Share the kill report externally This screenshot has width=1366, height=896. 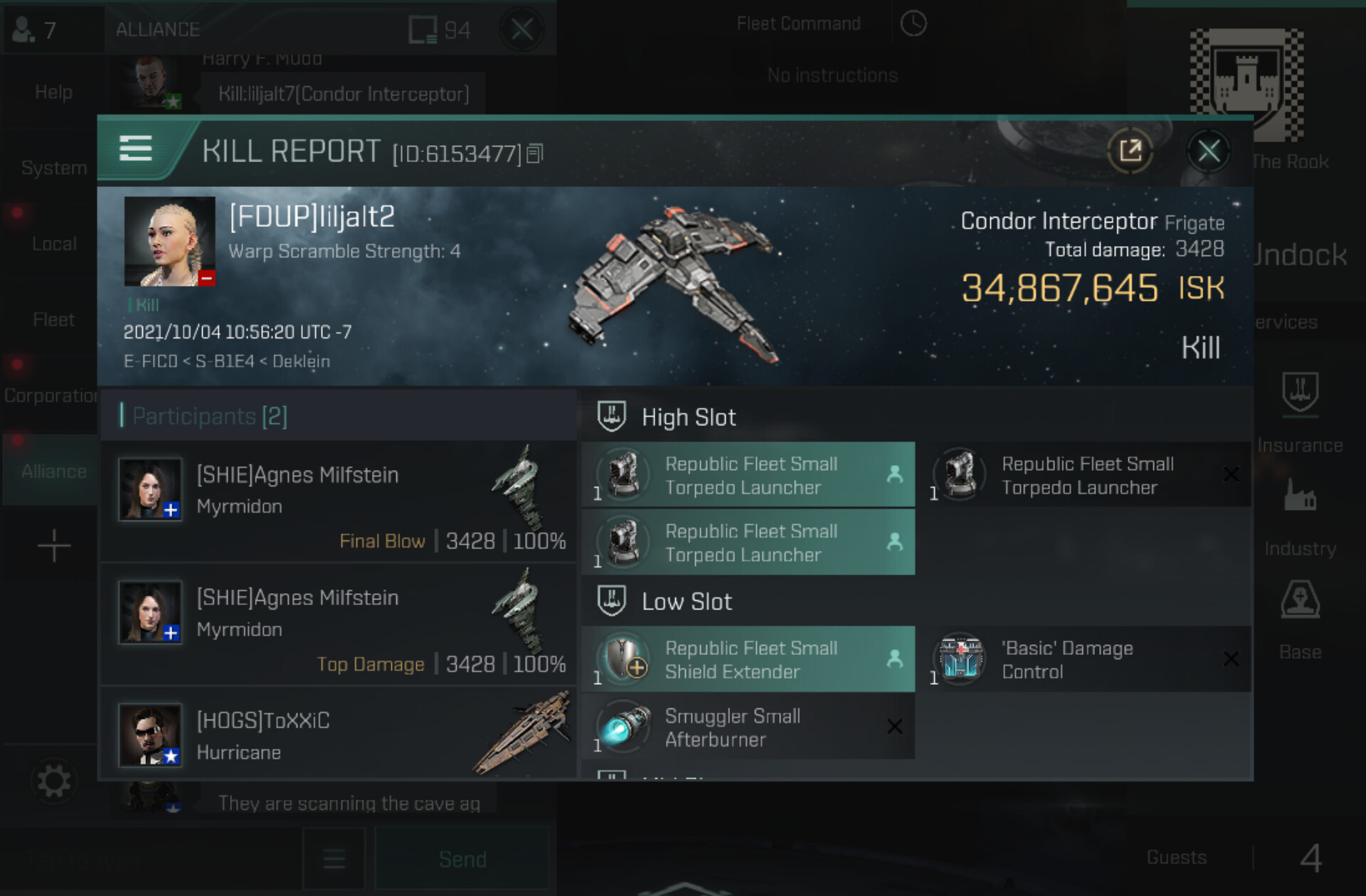(1131, 151)
